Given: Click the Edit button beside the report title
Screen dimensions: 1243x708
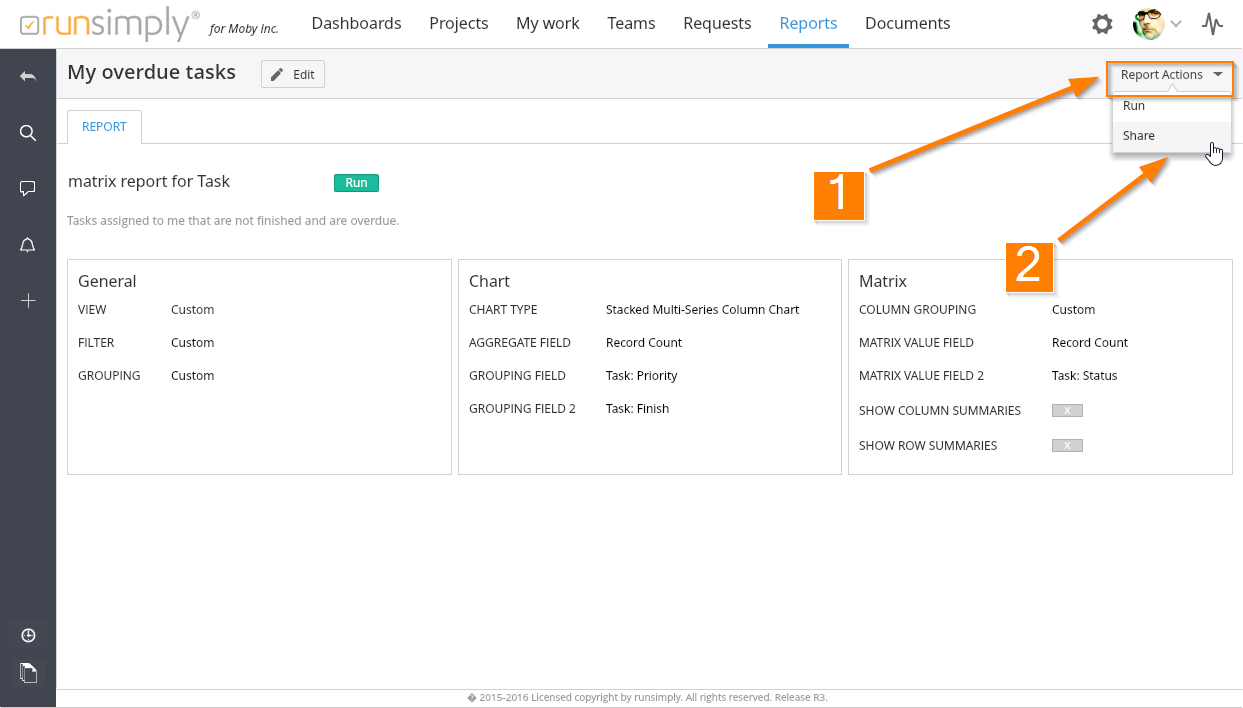Looking at the screenshot, I should coord(293,75).
